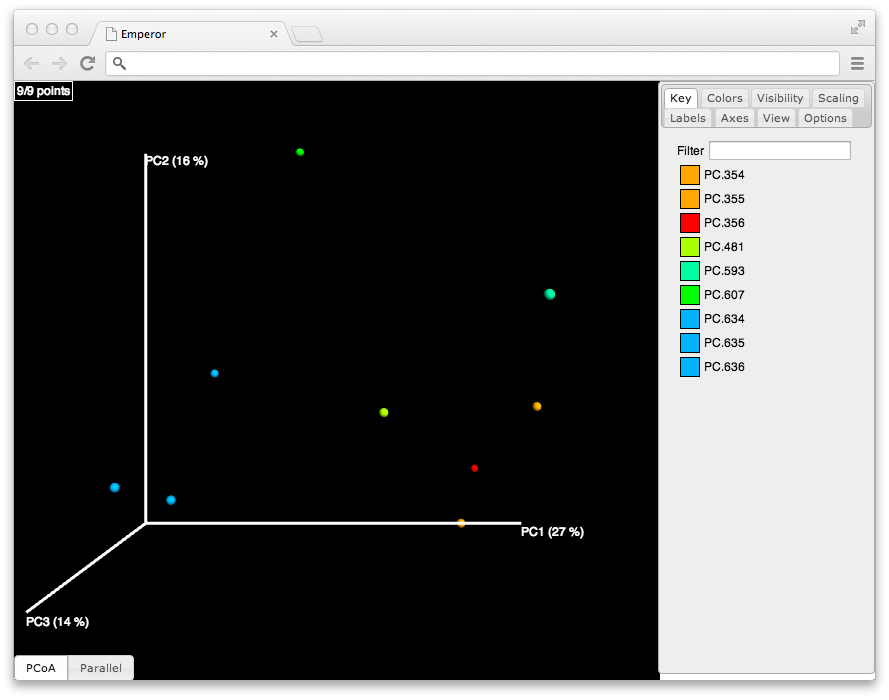Open the browser hamburger menu
Image resolution: width=889 pixels, height=700 pixels.
tap(857, 63)
